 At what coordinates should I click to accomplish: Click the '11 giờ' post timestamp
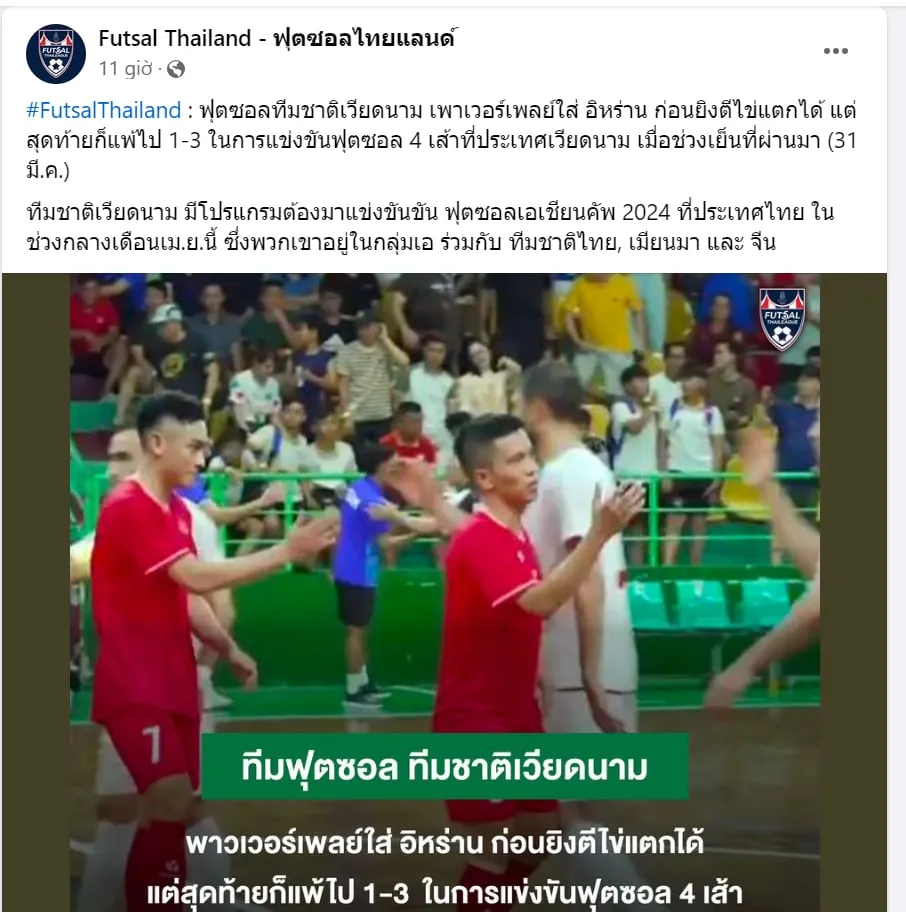(126, 69)
